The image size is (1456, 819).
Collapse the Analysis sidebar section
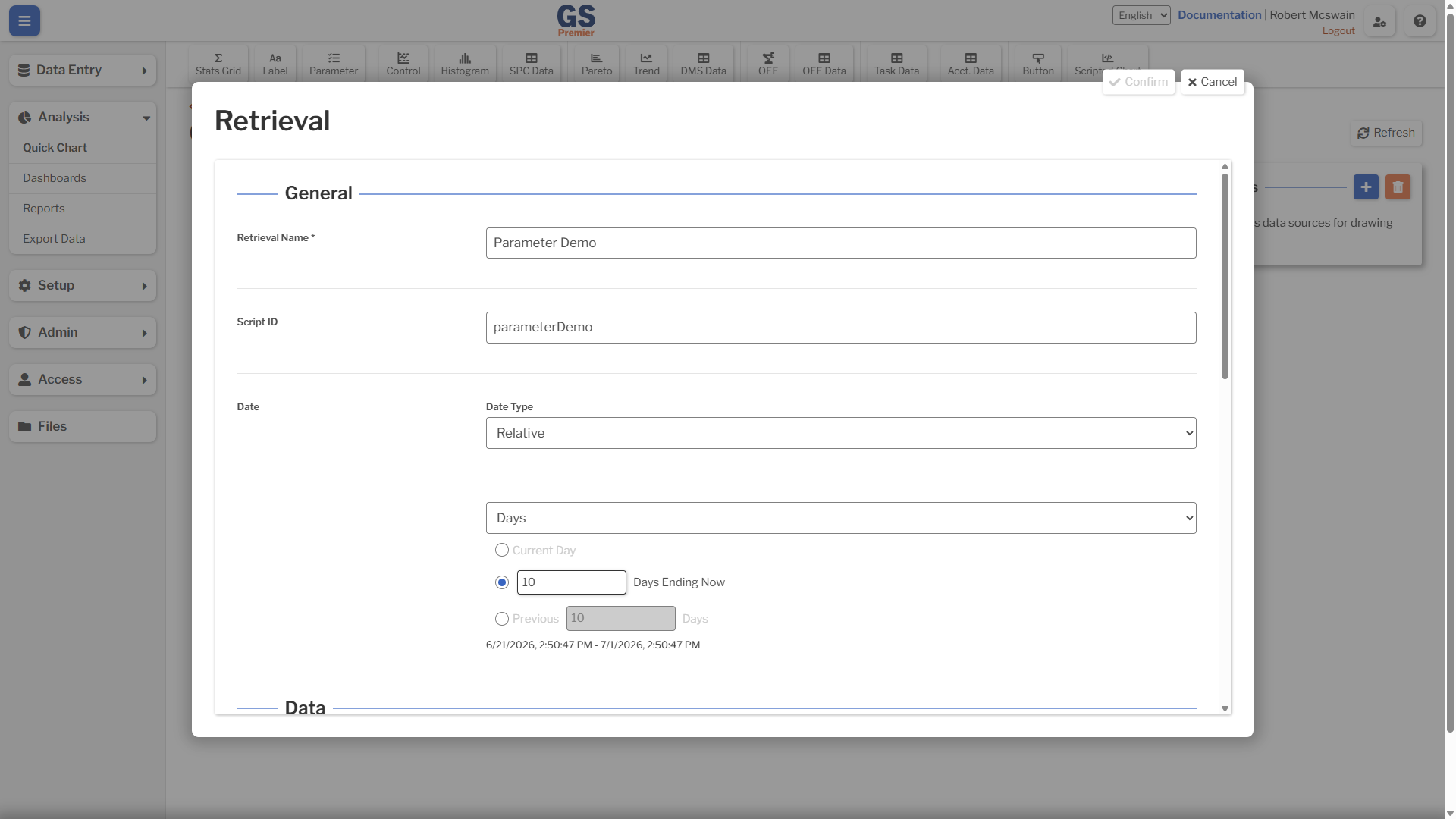83,118
